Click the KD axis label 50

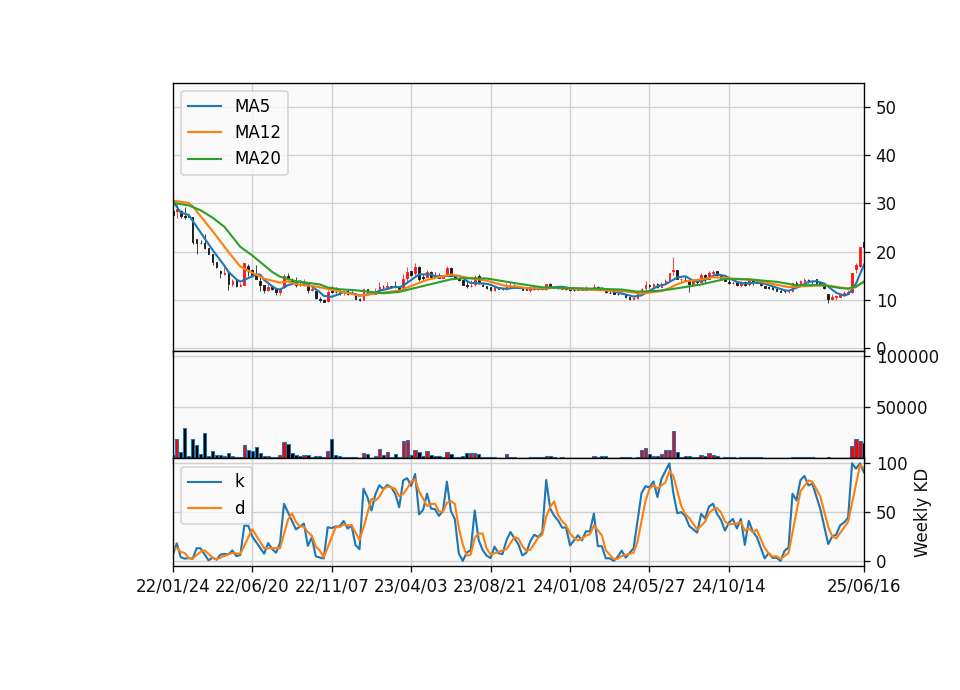(x=886, y=512)
